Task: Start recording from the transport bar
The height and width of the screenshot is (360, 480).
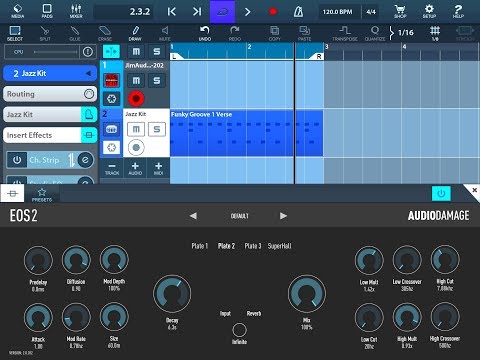Action: 273,12
